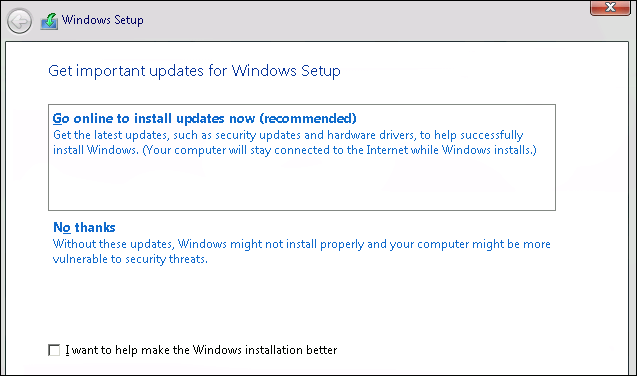This screenshot has height=376, width=637.
Task: Close the Windows Setup window
Action: 610,7
